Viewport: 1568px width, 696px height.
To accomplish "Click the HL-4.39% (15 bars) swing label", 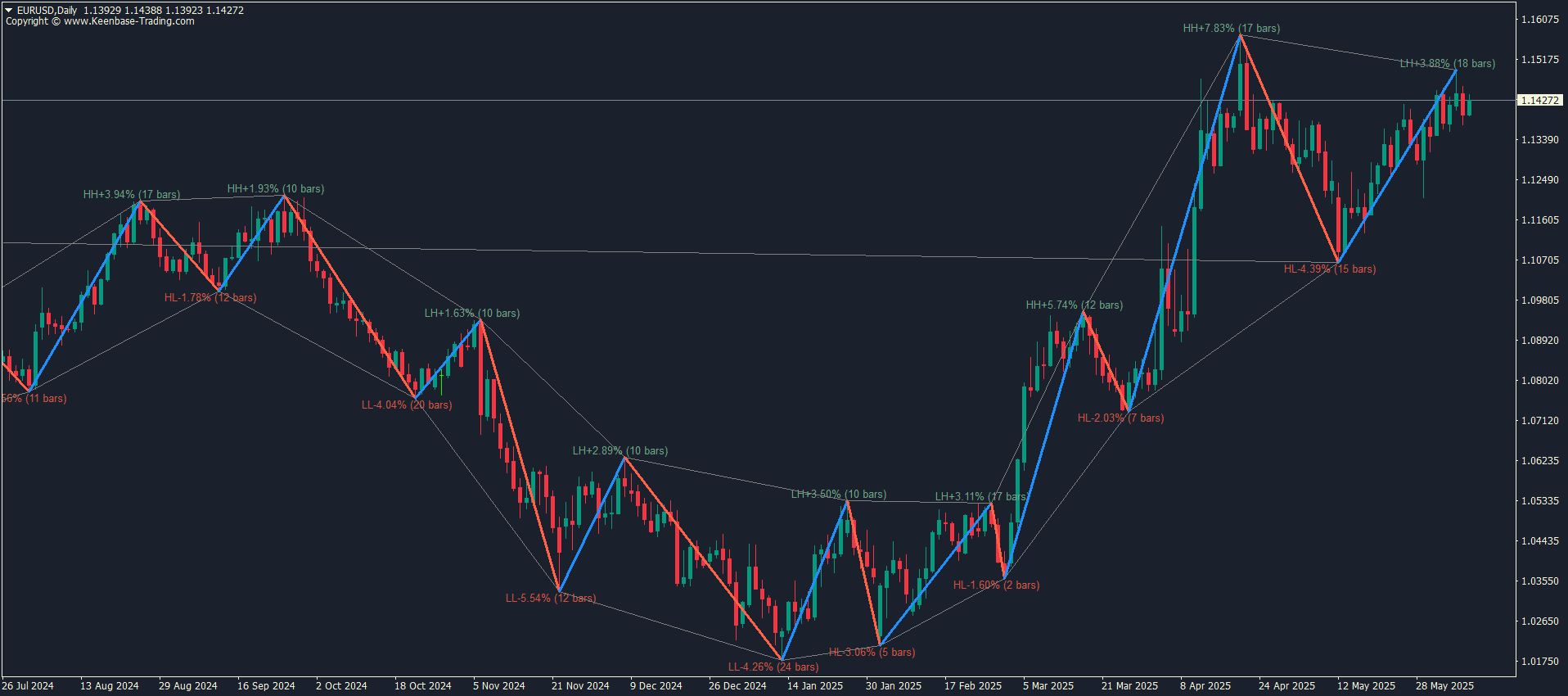I will 1330,269.
